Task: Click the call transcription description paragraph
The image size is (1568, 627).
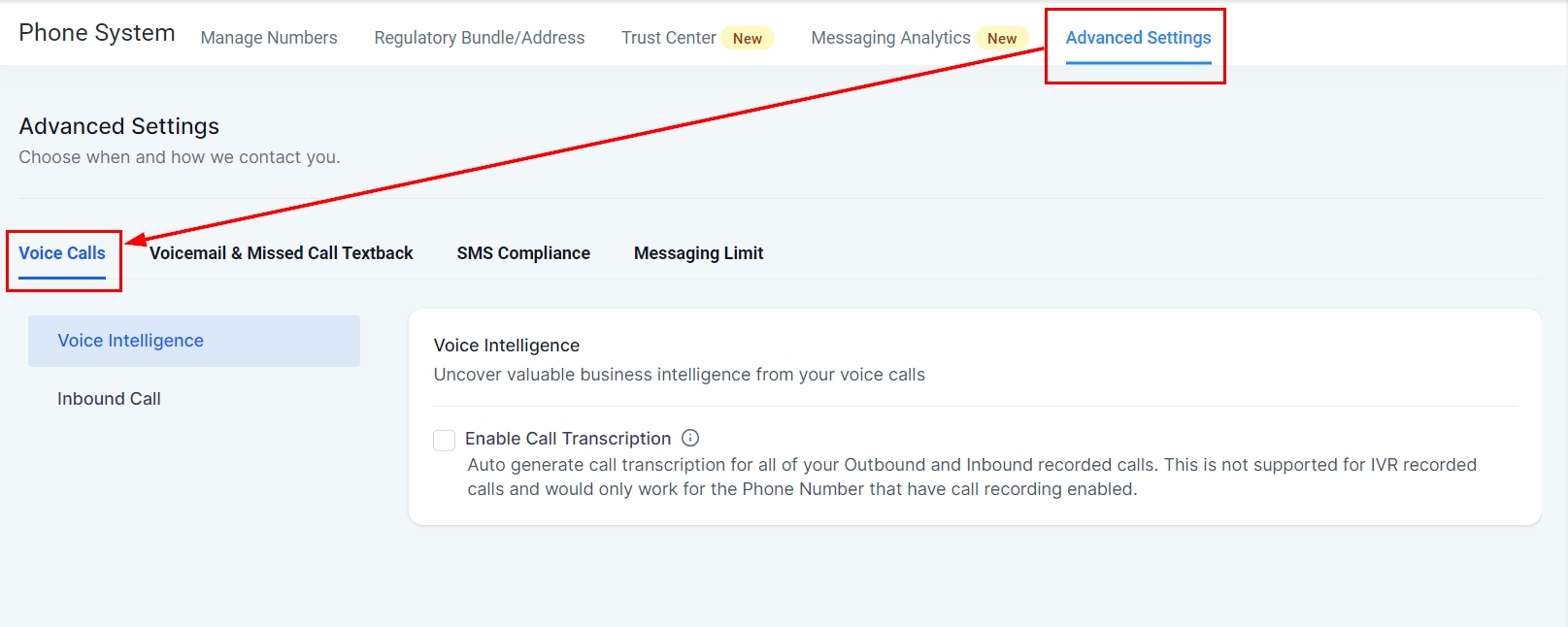Action: coord(971,477)
